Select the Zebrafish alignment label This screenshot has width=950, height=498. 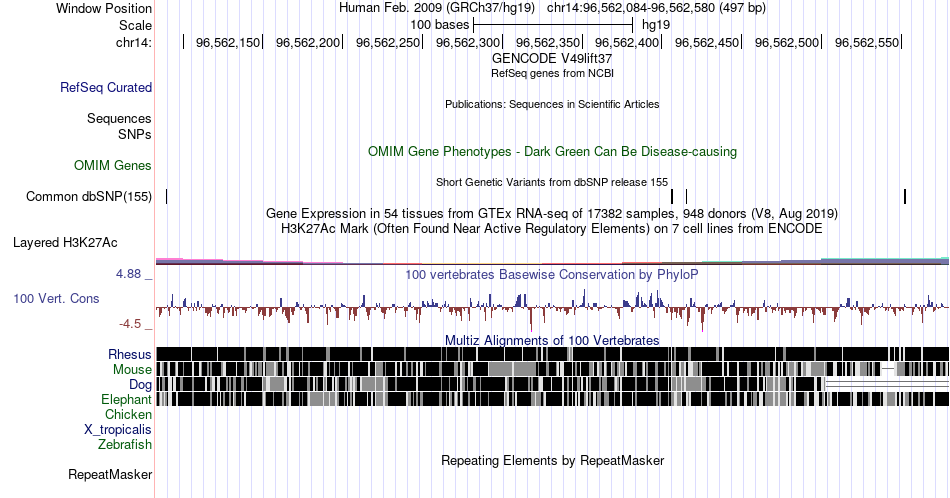click(x=125, y=444)
